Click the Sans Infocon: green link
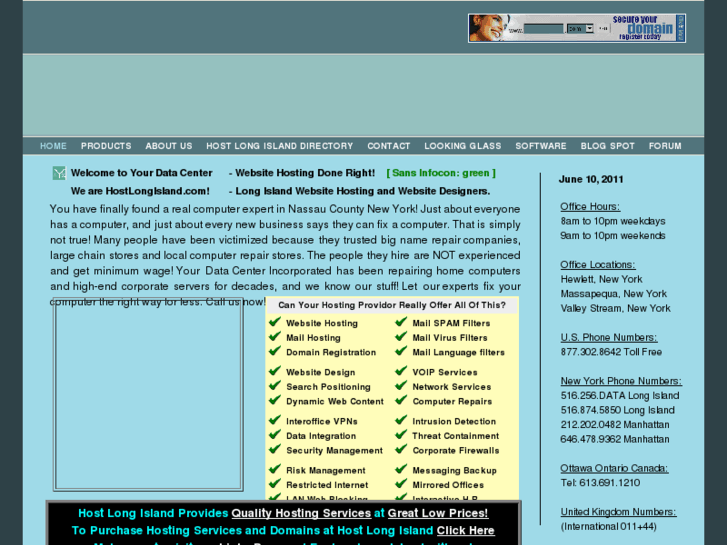 pos(441,173)
